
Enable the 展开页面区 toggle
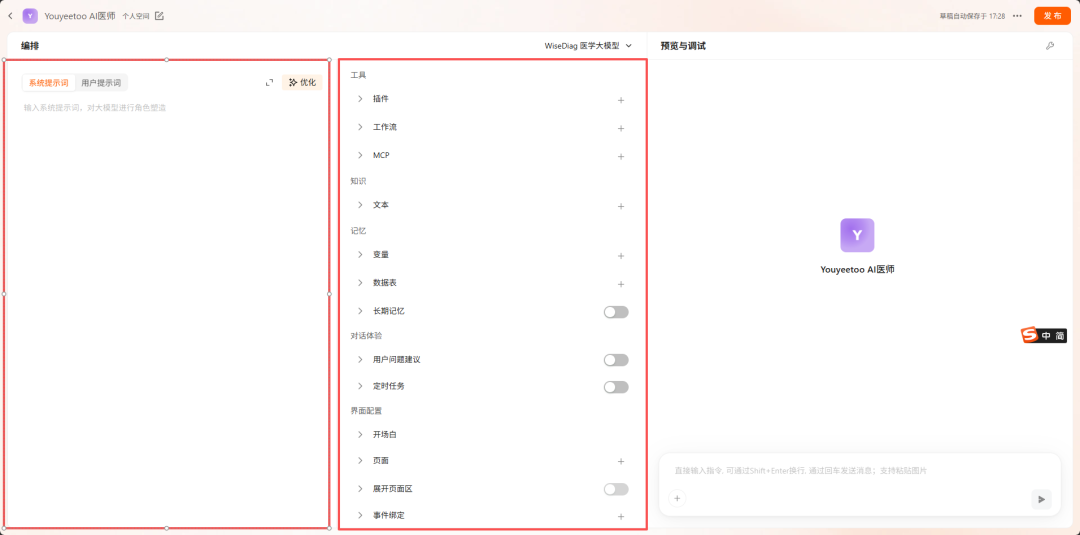616,489
